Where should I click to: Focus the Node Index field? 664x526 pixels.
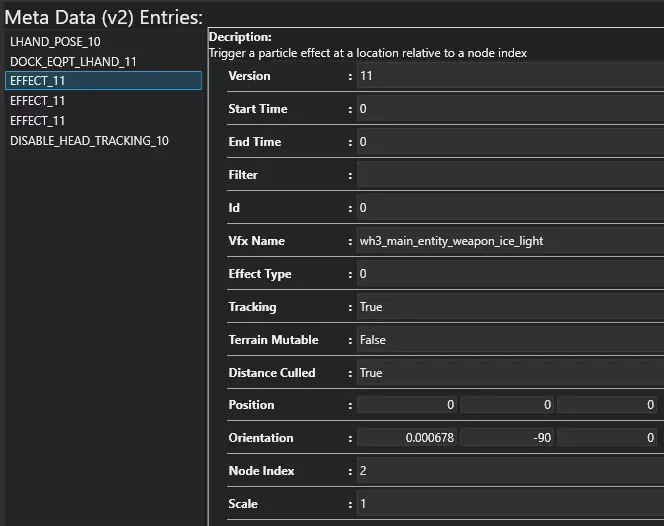(509, 471)
